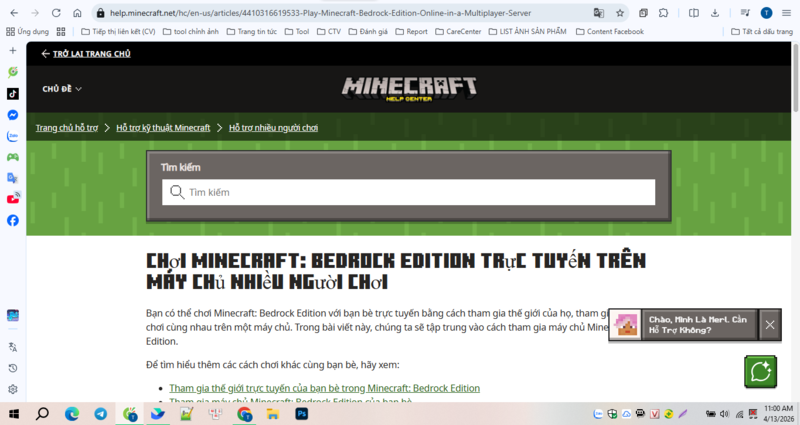Screen dimensions: 800x425
Task: Bookmark this page with the star icon
Action: (x=620, y=13)
